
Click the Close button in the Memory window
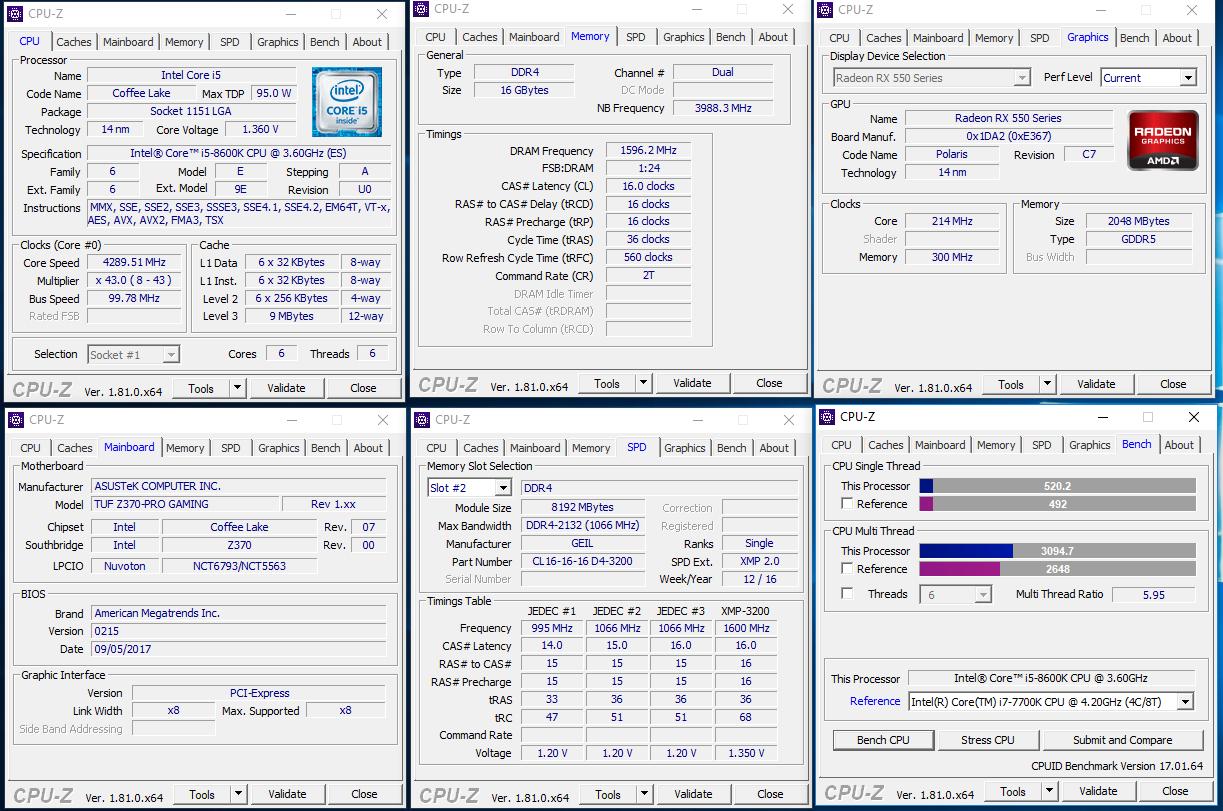769,383
